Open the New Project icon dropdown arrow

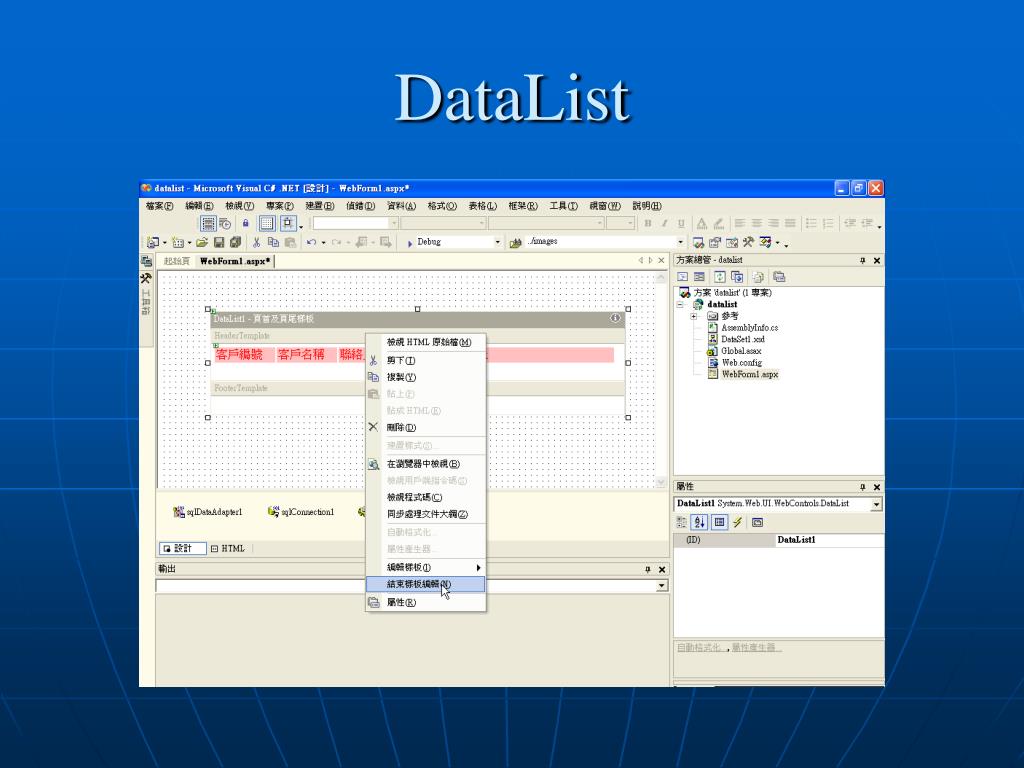click(x=165, y=243)
